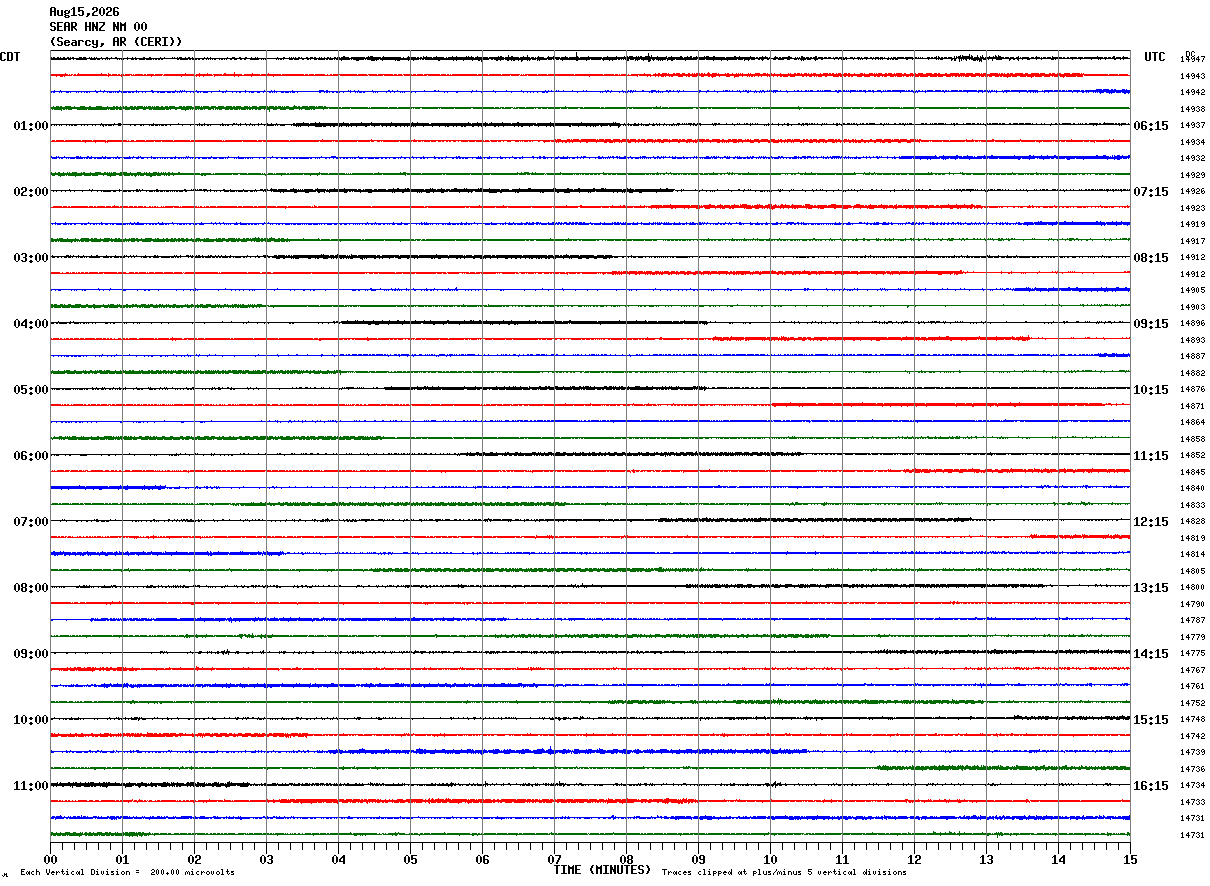Click the DC offset value 14800
1210x886 pixels.
1192,588
